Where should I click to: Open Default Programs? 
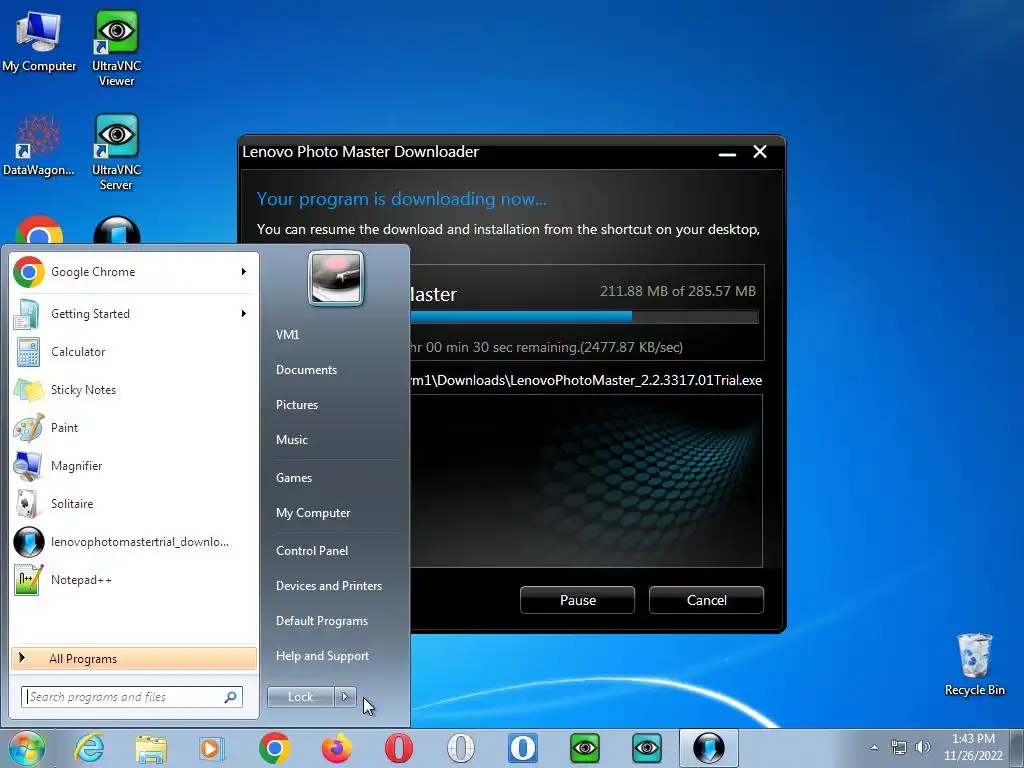pyautogui.click(x=321, y=621)
